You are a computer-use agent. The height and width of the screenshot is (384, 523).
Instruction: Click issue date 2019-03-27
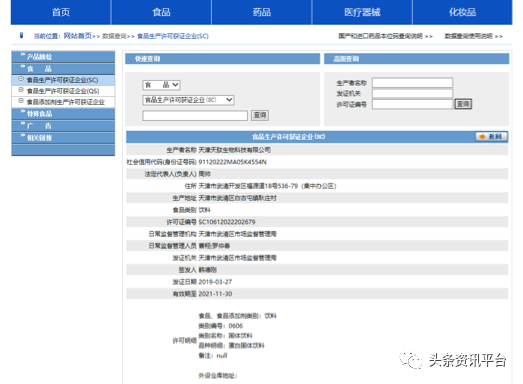coord(215,282)
